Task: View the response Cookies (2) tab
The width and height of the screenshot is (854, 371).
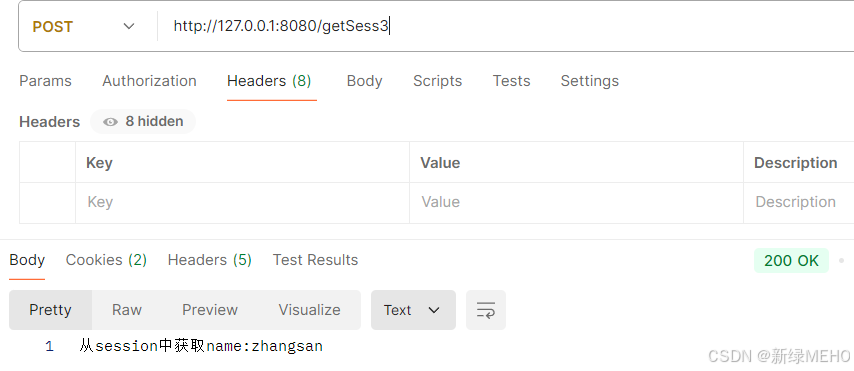Action: coord(106,260)
